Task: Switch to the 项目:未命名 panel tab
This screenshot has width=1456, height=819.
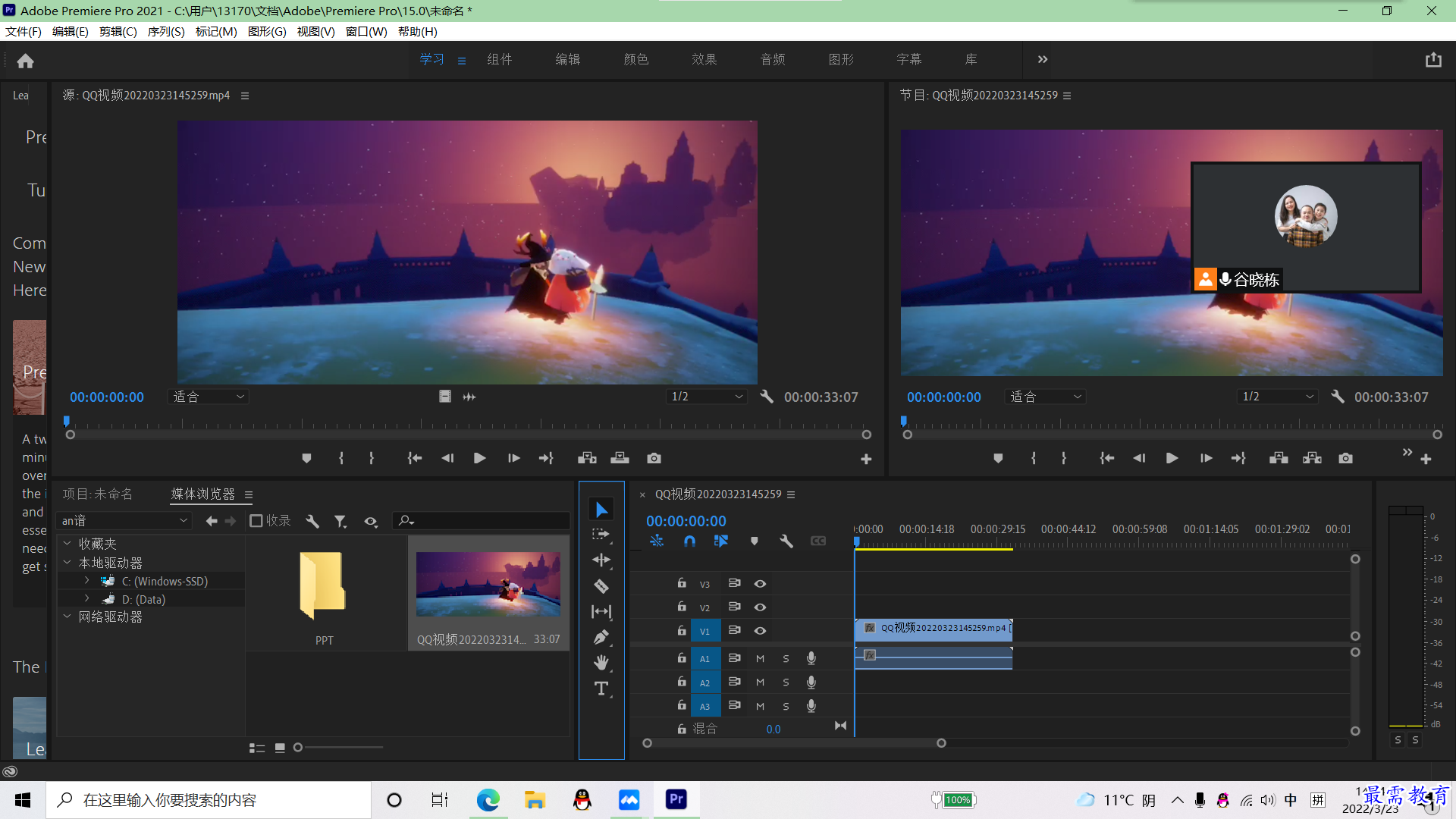Action: coord(97,494)
